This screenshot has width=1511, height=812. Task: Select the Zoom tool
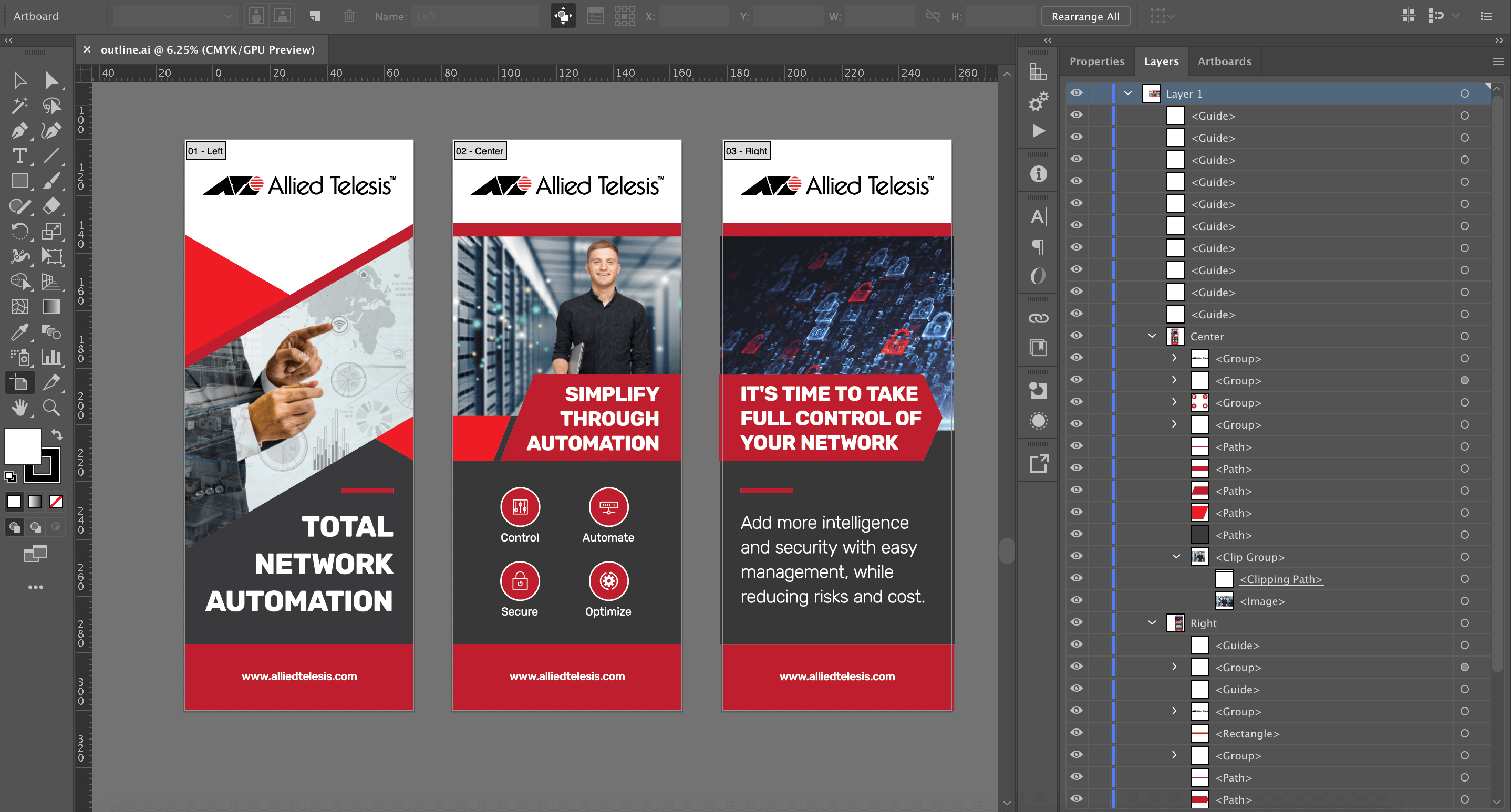pyautogui.click(x=51, y=408)
